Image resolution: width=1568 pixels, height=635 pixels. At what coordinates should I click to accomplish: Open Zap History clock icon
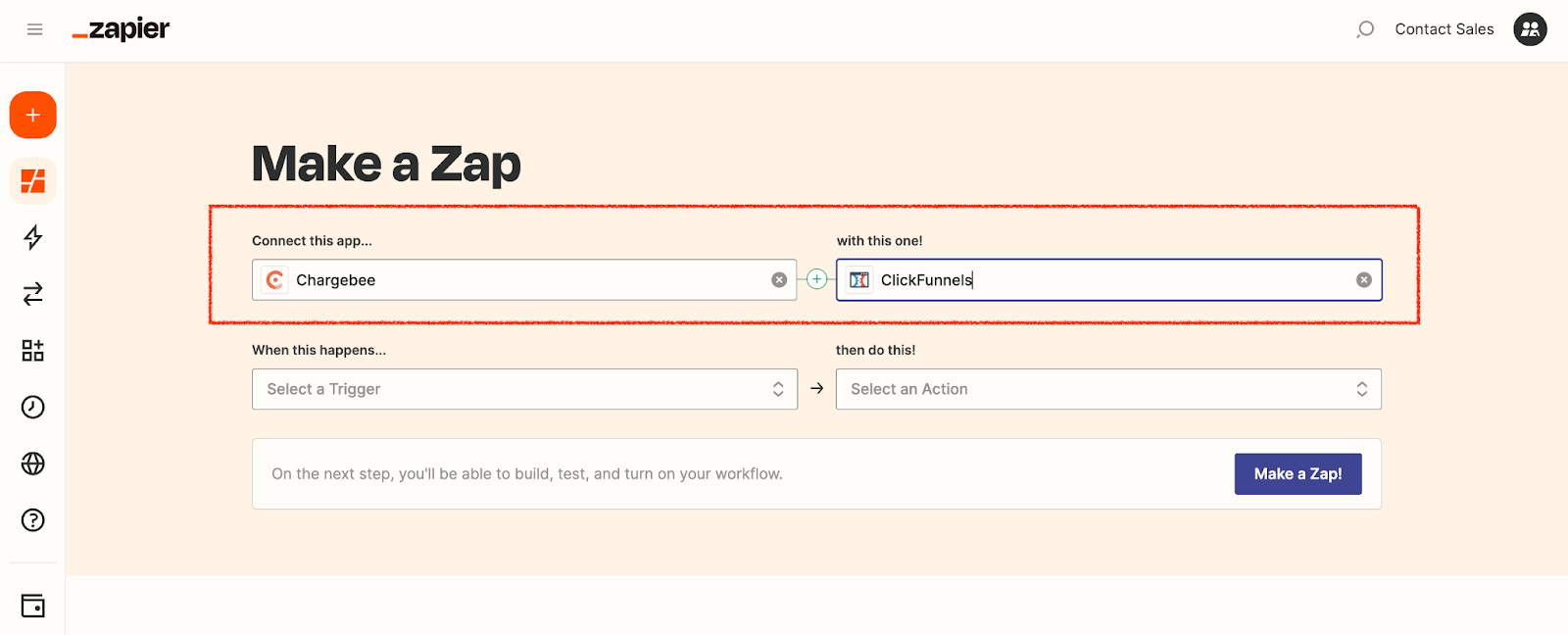33,407
